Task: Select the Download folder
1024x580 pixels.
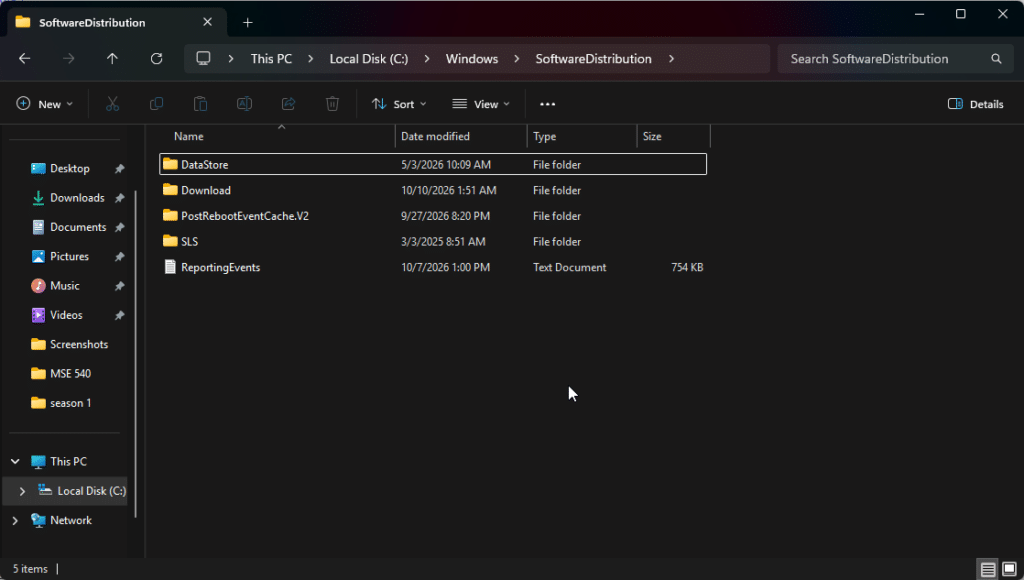Action: point(433,190)
